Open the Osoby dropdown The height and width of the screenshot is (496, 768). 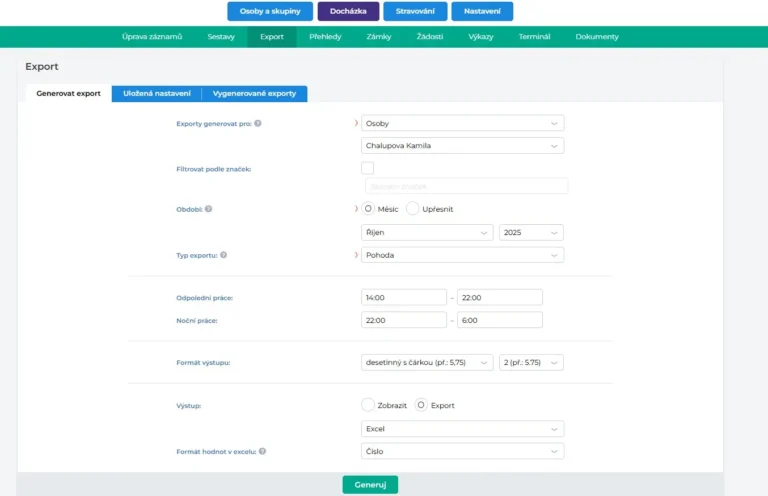462,123
